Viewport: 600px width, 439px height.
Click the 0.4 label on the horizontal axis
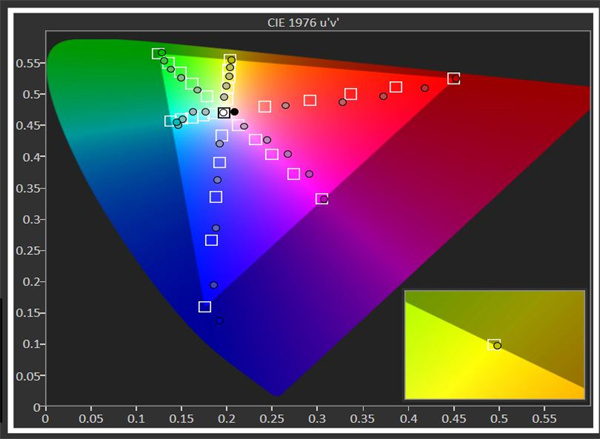pyautogui.click(x=408, y=418)
